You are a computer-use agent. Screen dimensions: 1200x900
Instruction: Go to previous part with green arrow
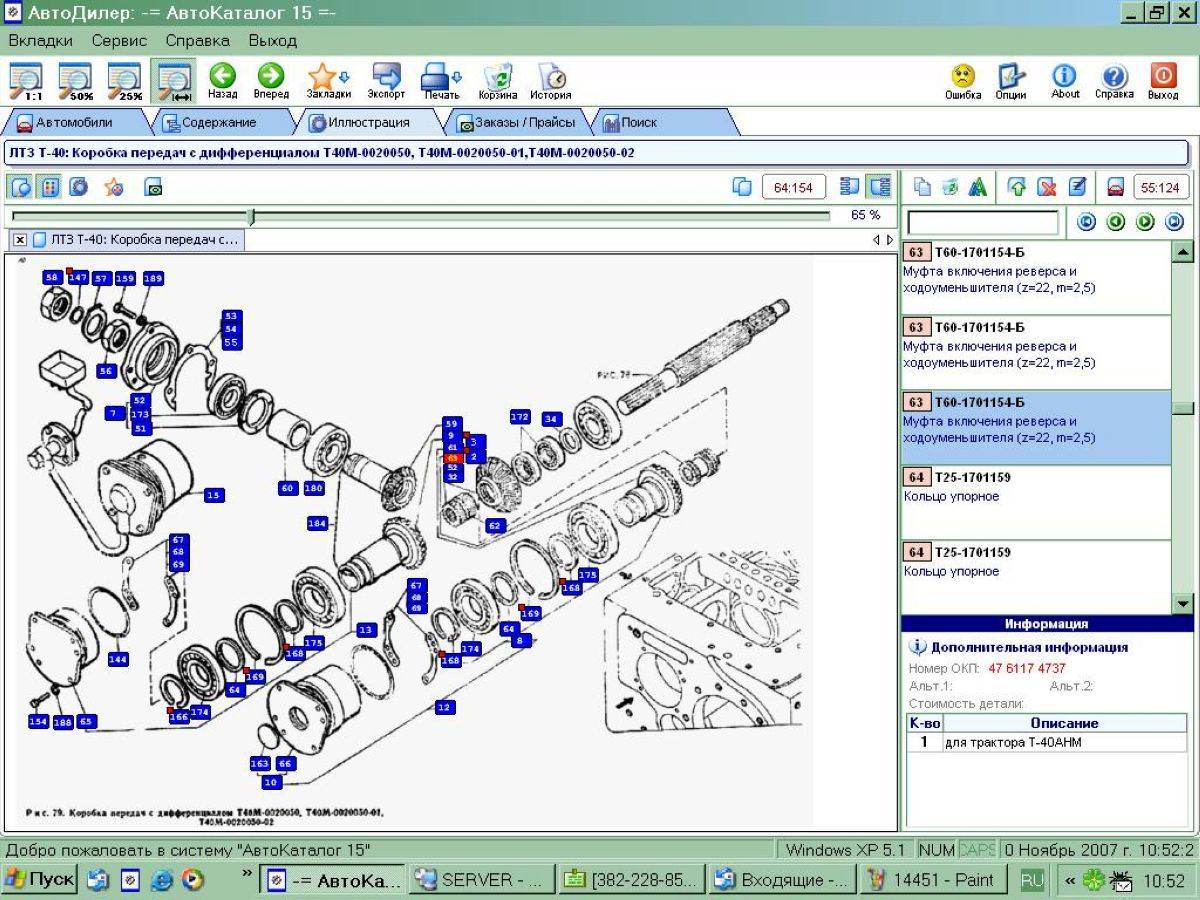pos(1116,222)
